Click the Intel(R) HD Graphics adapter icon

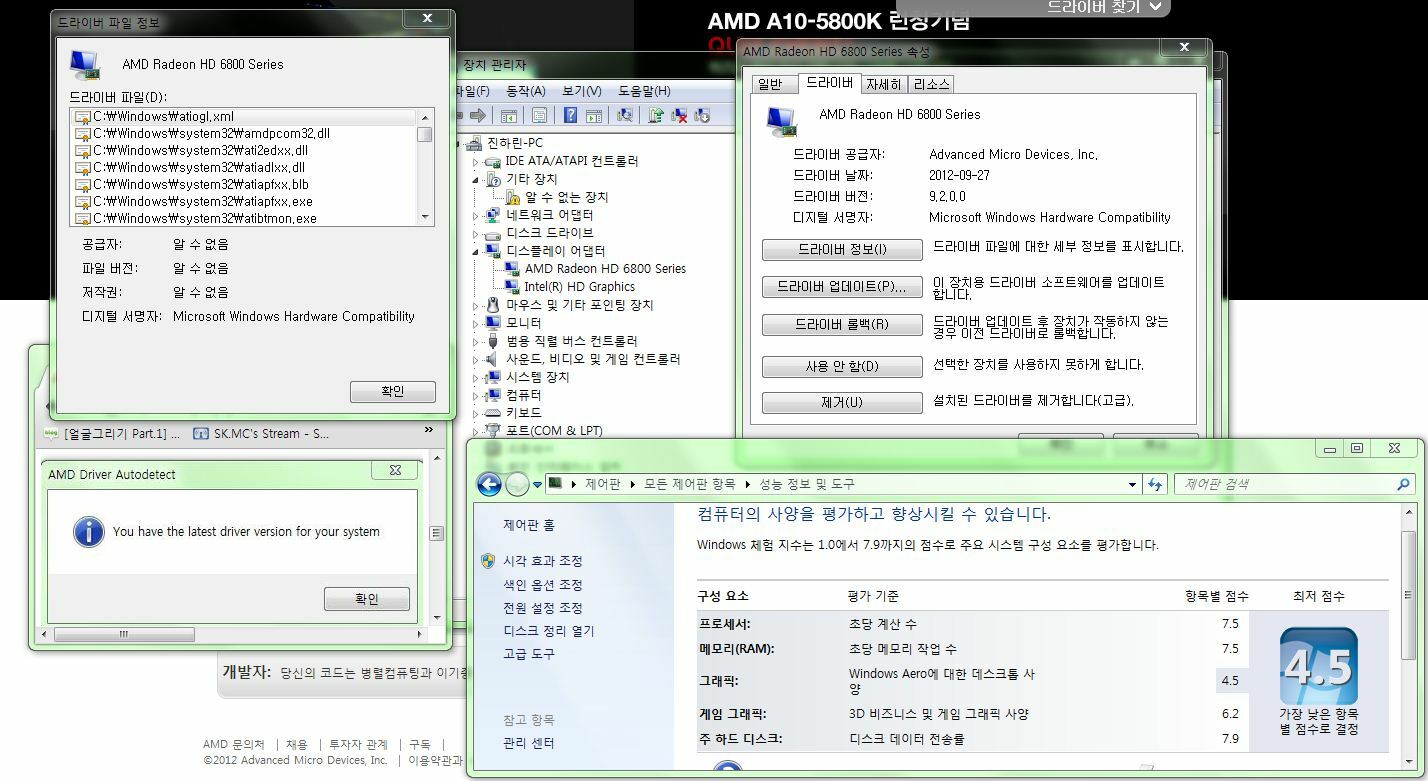[512, 286]
